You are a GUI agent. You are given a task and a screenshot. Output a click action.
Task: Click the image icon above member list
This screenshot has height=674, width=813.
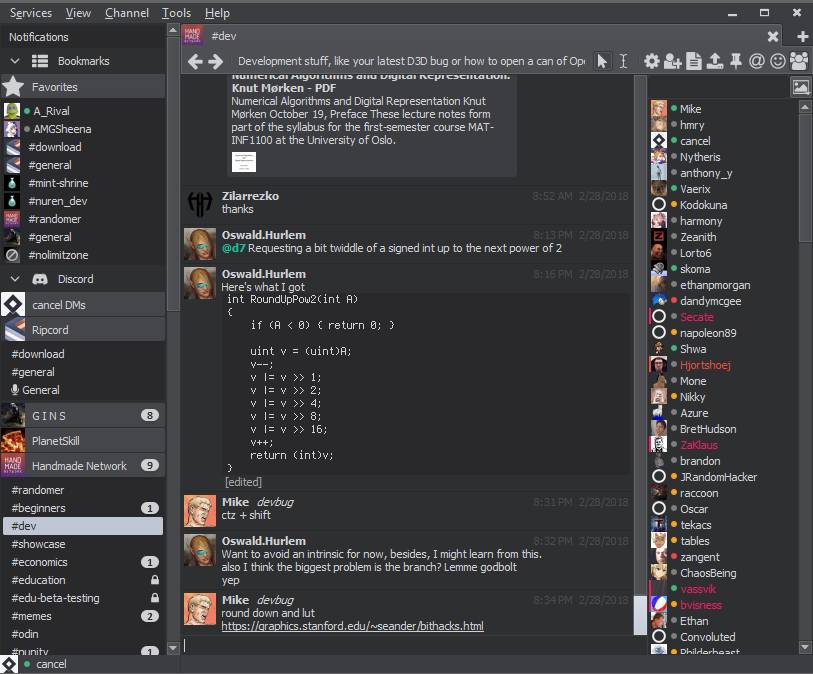point(800,87)
